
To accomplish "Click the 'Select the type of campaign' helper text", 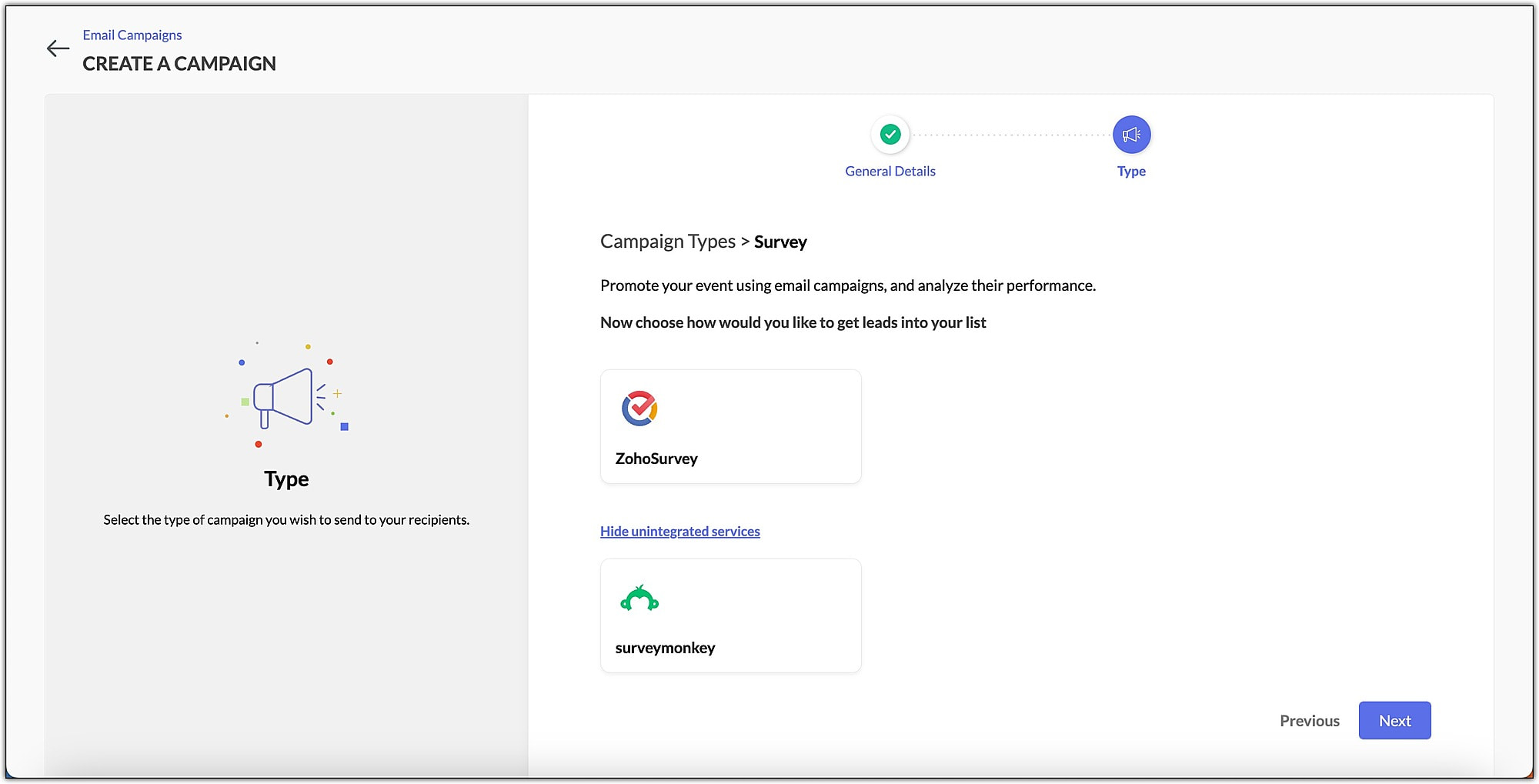I will coord(286,520).
